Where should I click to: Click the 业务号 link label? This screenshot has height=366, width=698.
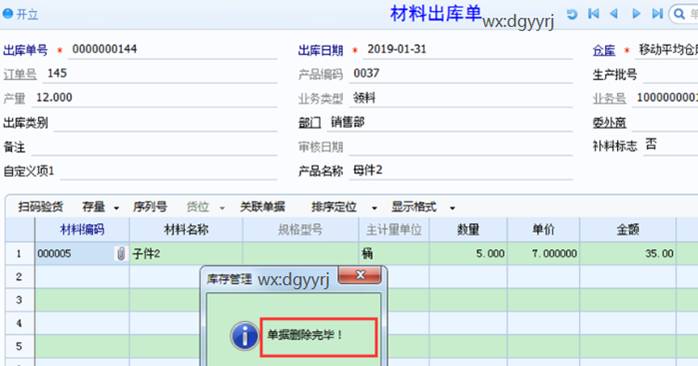click(609, 99)
